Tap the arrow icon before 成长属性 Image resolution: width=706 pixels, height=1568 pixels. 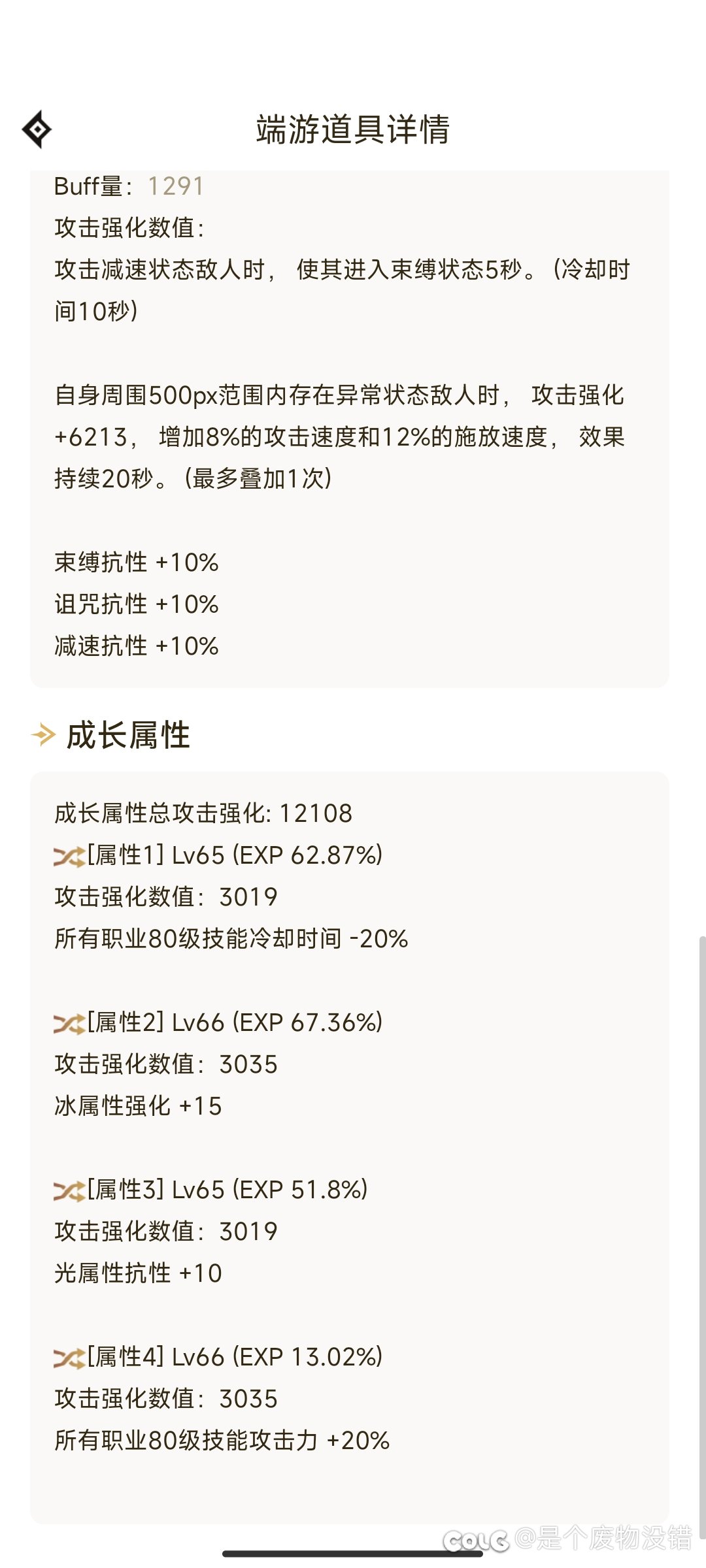click(44, 735)
